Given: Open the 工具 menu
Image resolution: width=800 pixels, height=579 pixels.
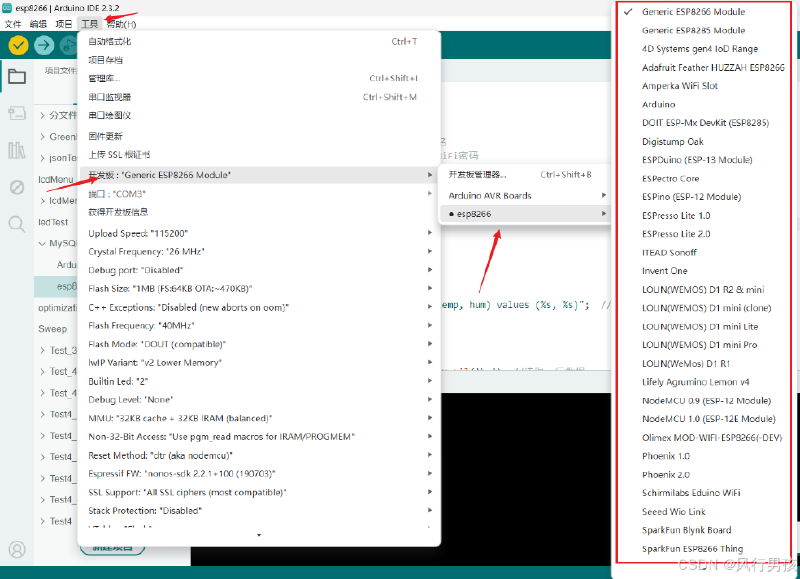Looking at the screenshot, I should pyautogui.click(x=89, y=24).
